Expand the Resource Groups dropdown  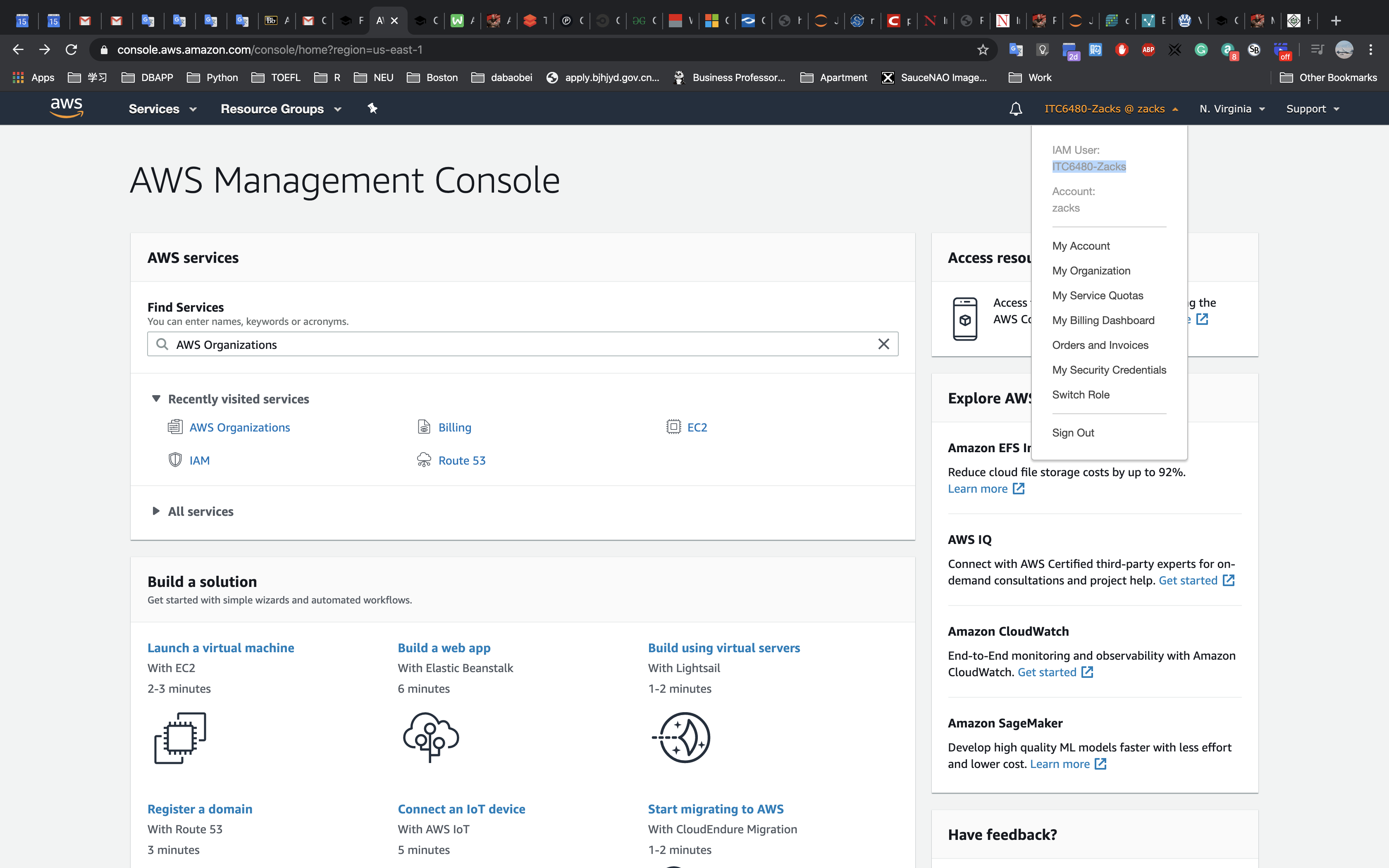tap(280, 109)
